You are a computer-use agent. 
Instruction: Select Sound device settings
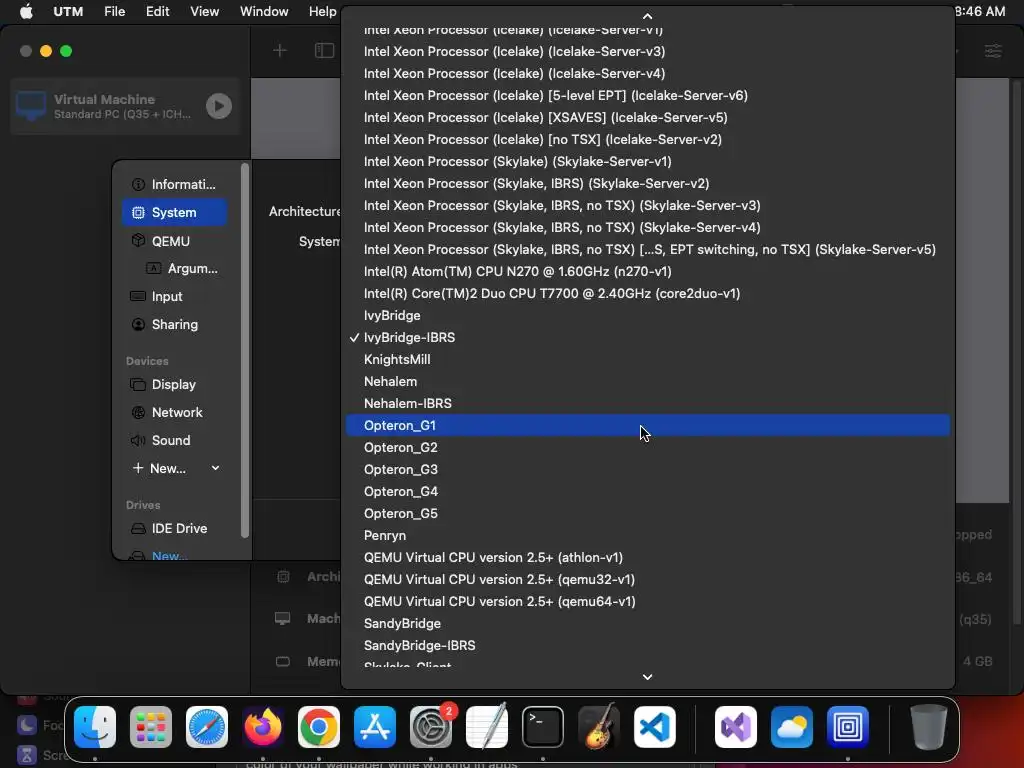[x=174, y=441]
